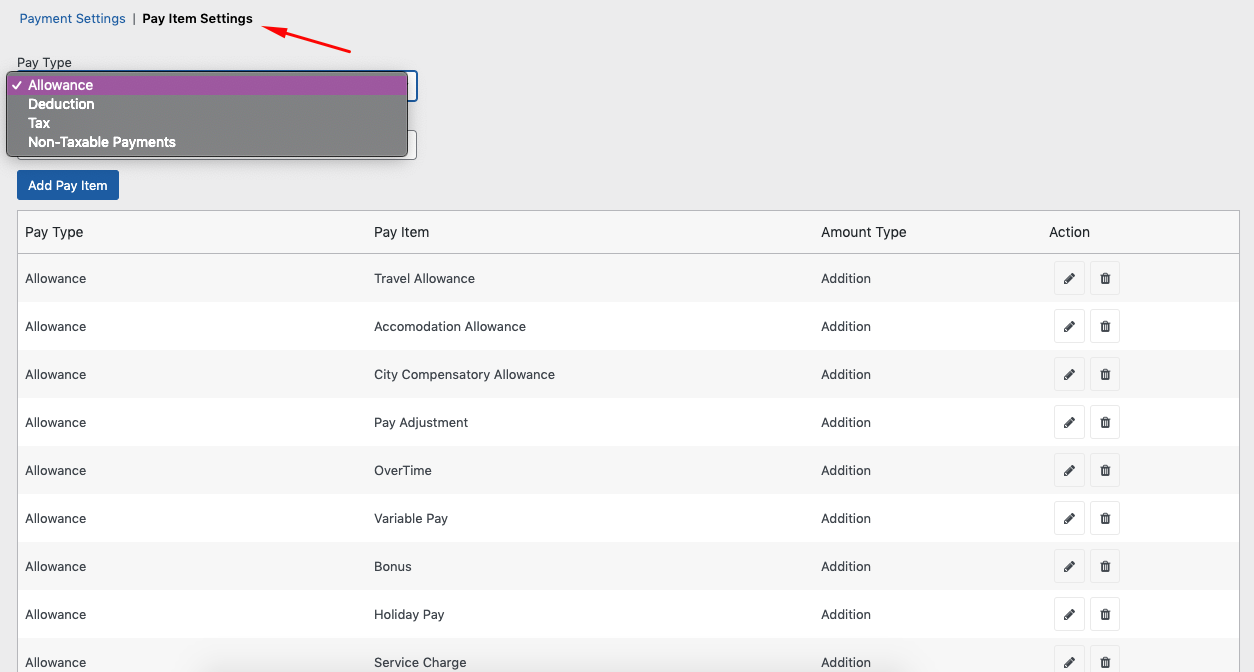The width and height of the screenshot is (1254, 672).
Task: Edit the Pay Adjustment item
Action: click(x=1069, y=422)
